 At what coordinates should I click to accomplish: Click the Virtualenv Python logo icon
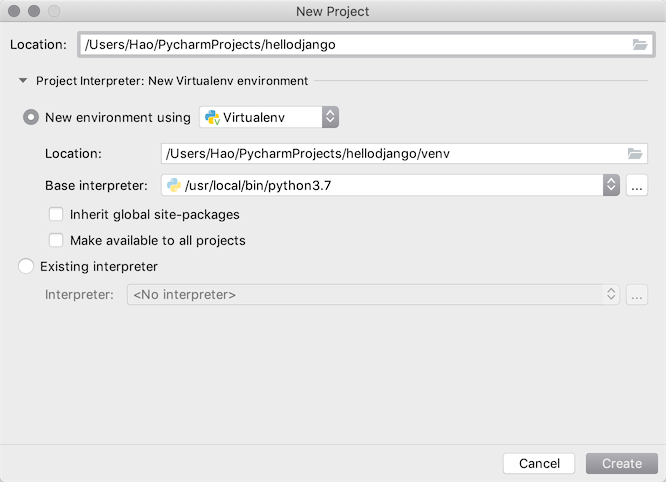[212, 118]
